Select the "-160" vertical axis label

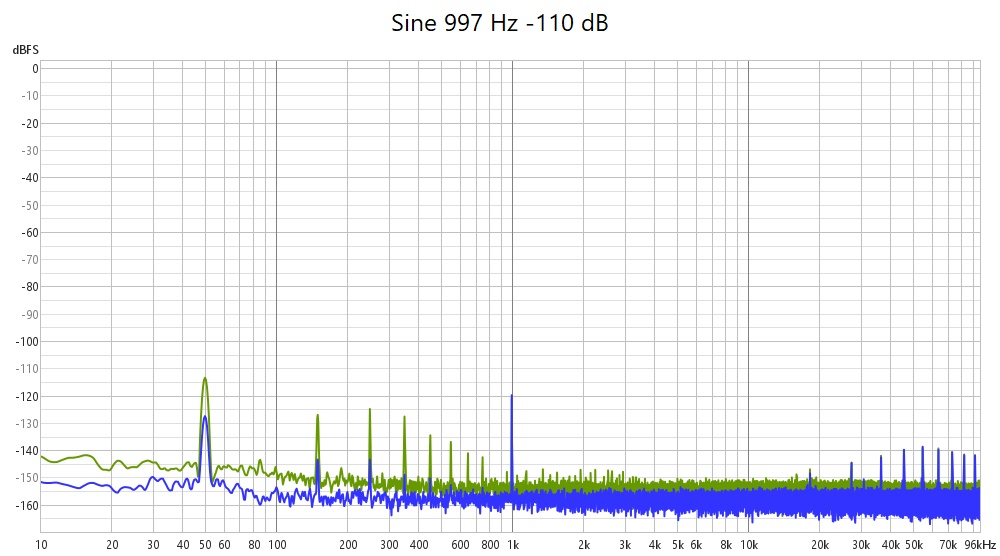point(27,506)
